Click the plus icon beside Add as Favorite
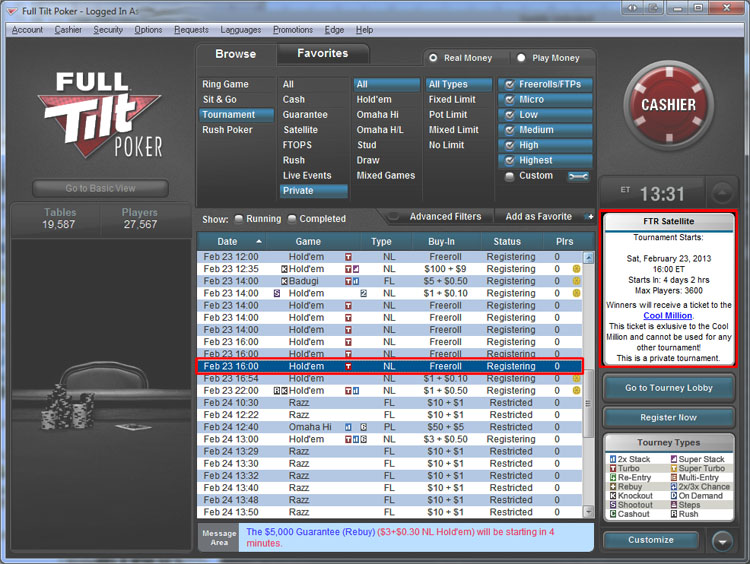The image size is (750, 564). click(591, 217)
